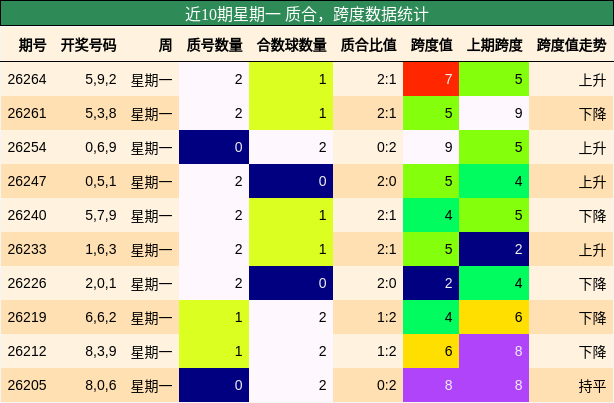Select period number 26261
This screenshot has height=403, width=614.
tap(27, 114)
